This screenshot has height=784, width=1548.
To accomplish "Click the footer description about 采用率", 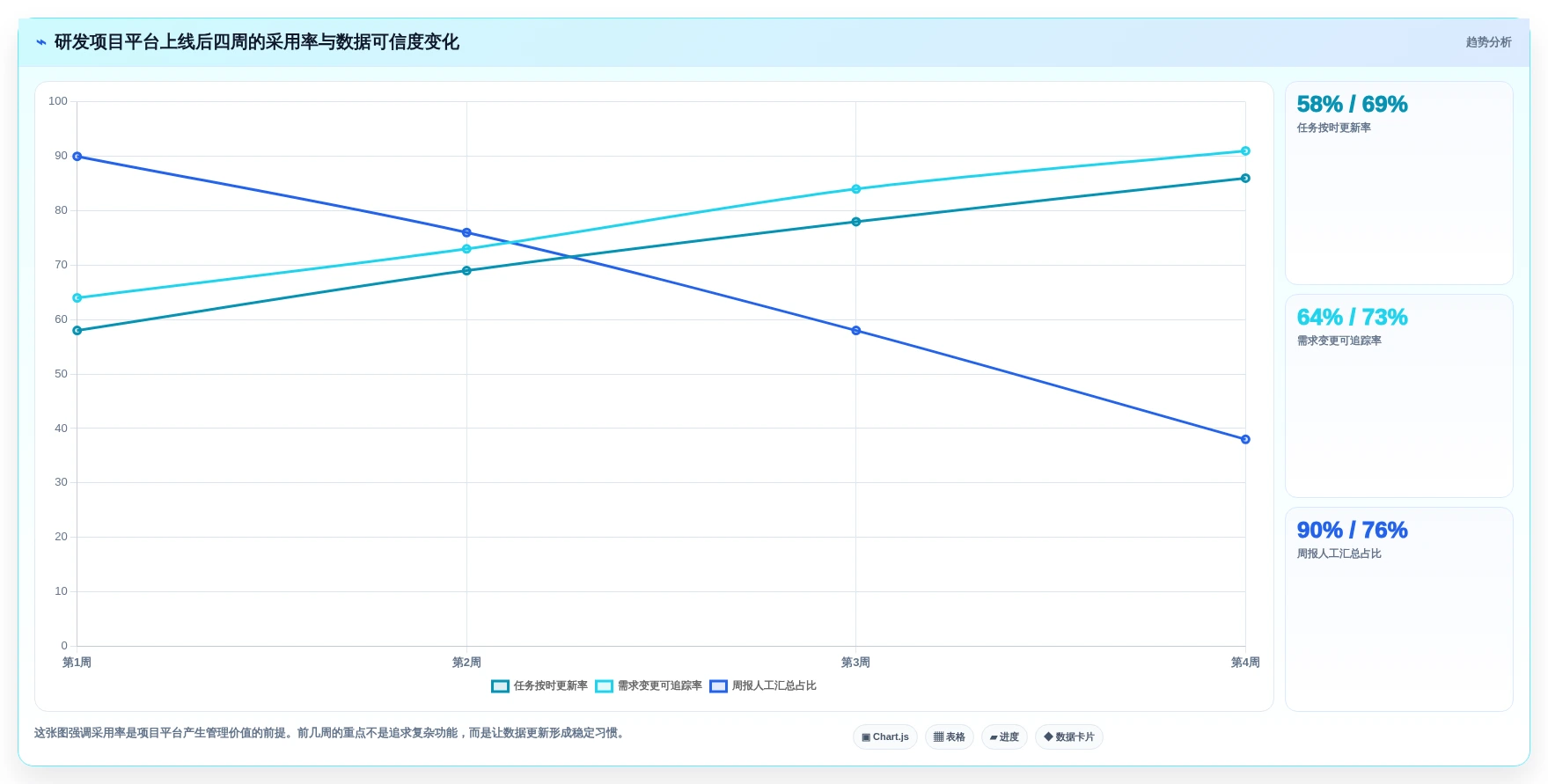I will pos(332,733).
